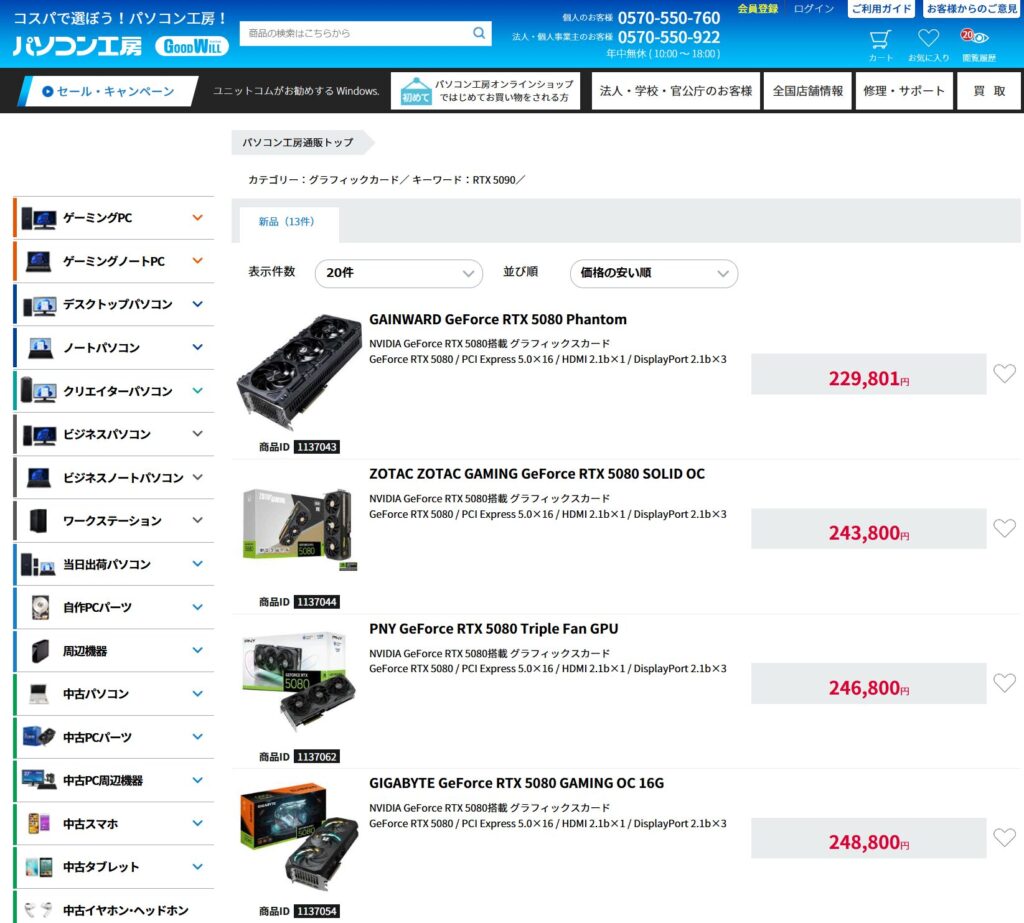
Task: Favorite the ZOTAC GAMING RTX 5080 SOLID OC
Action: tap(1004, 528)
